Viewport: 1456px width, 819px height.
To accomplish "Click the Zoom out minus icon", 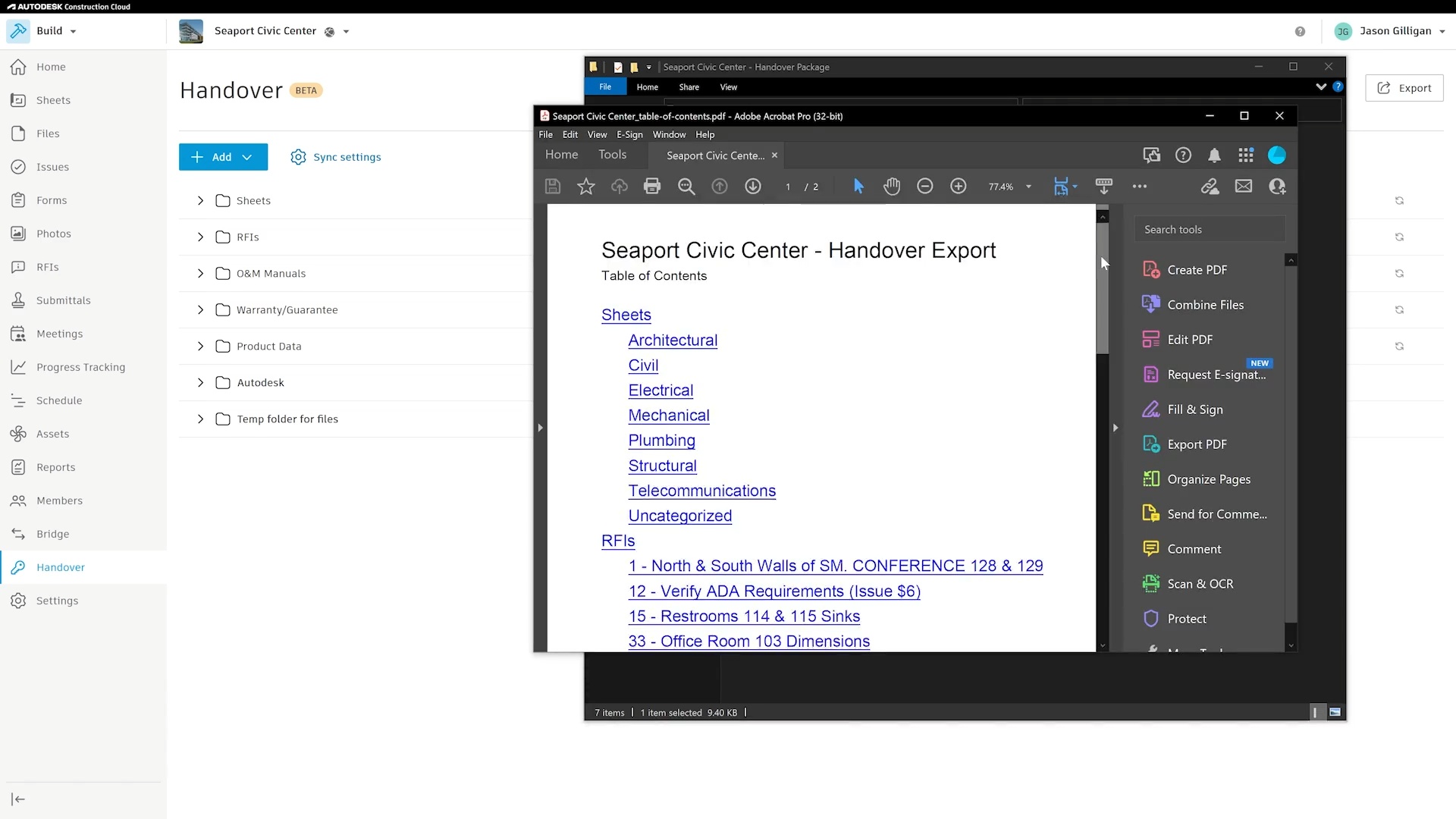I will [x=924, y=187].
